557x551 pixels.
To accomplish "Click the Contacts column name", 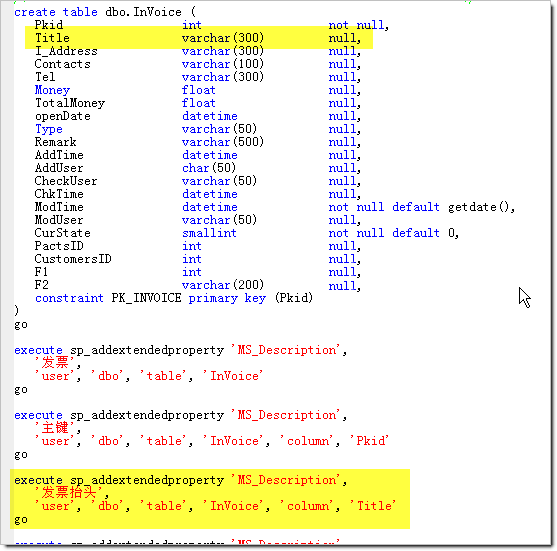I will point(63,64).
